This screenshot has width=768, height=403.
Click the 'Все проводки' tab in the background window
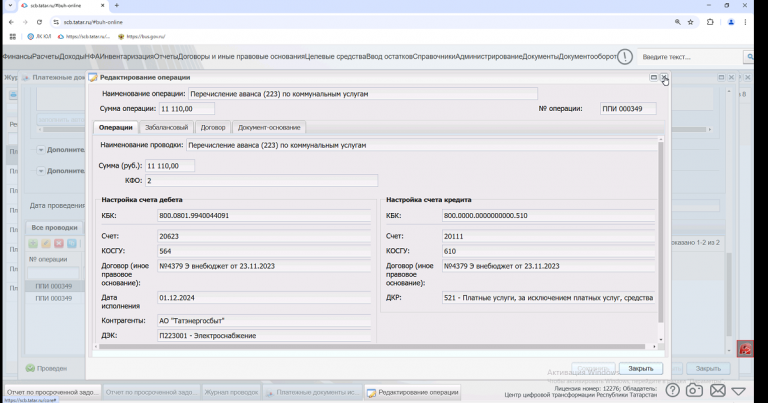point(54,228)
